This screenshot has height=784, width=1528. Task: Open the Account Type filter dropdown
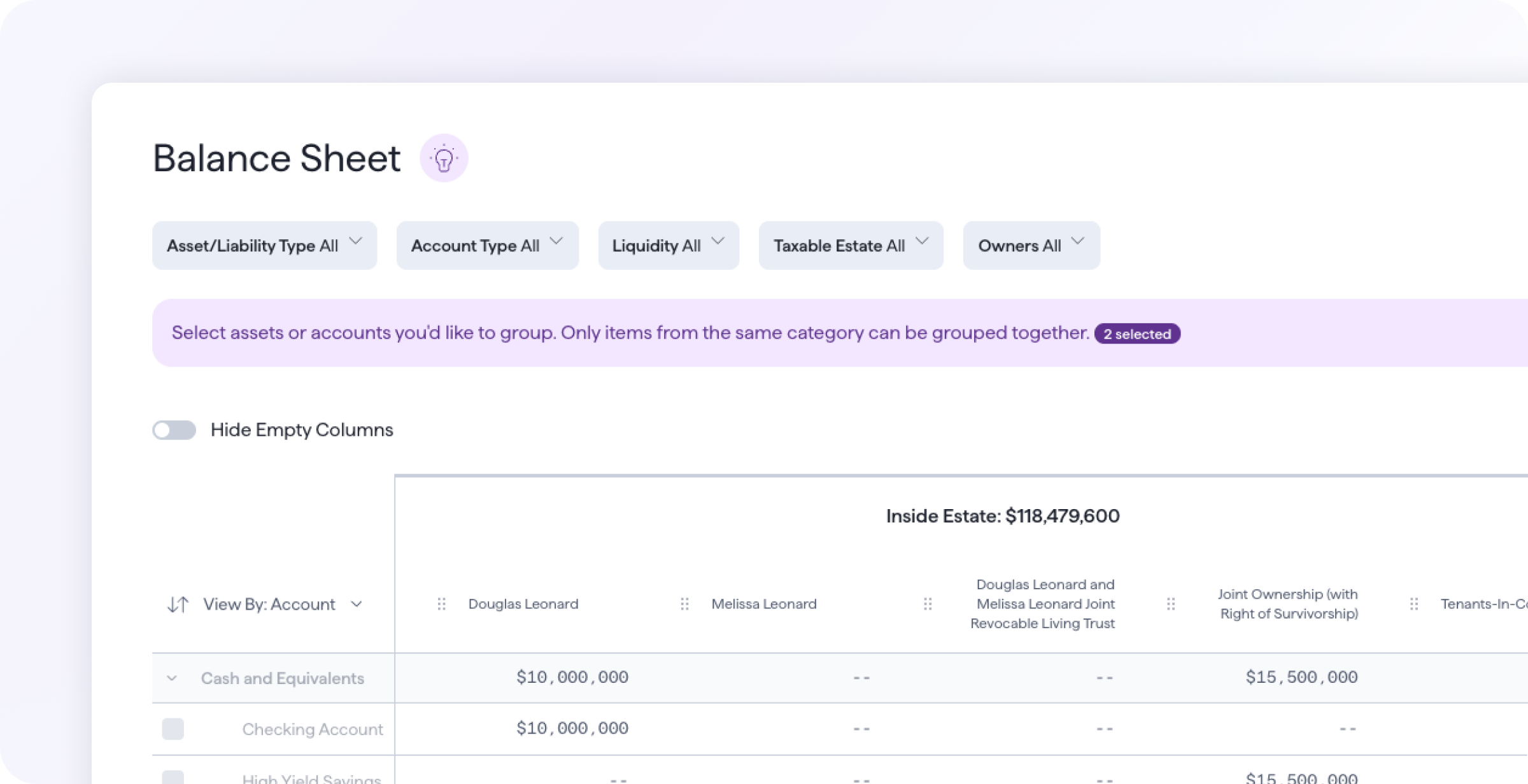pyautogui.click(x=487, y=246)
